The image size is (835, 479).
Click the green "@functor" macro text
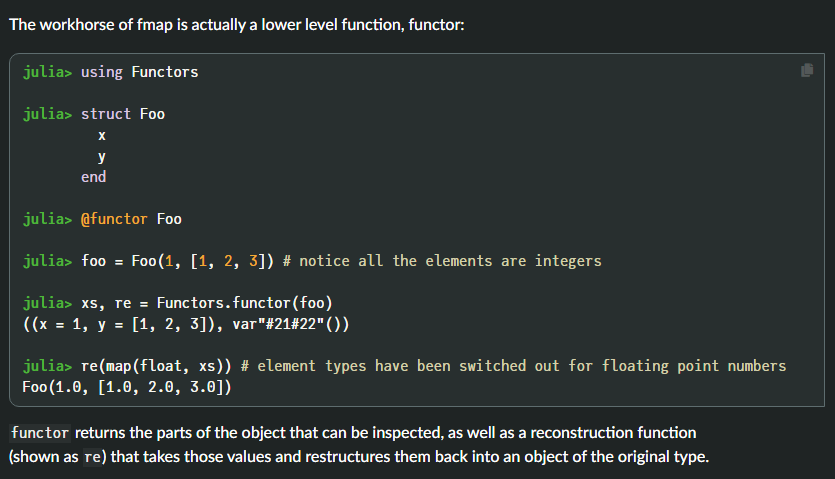point(114,219)
